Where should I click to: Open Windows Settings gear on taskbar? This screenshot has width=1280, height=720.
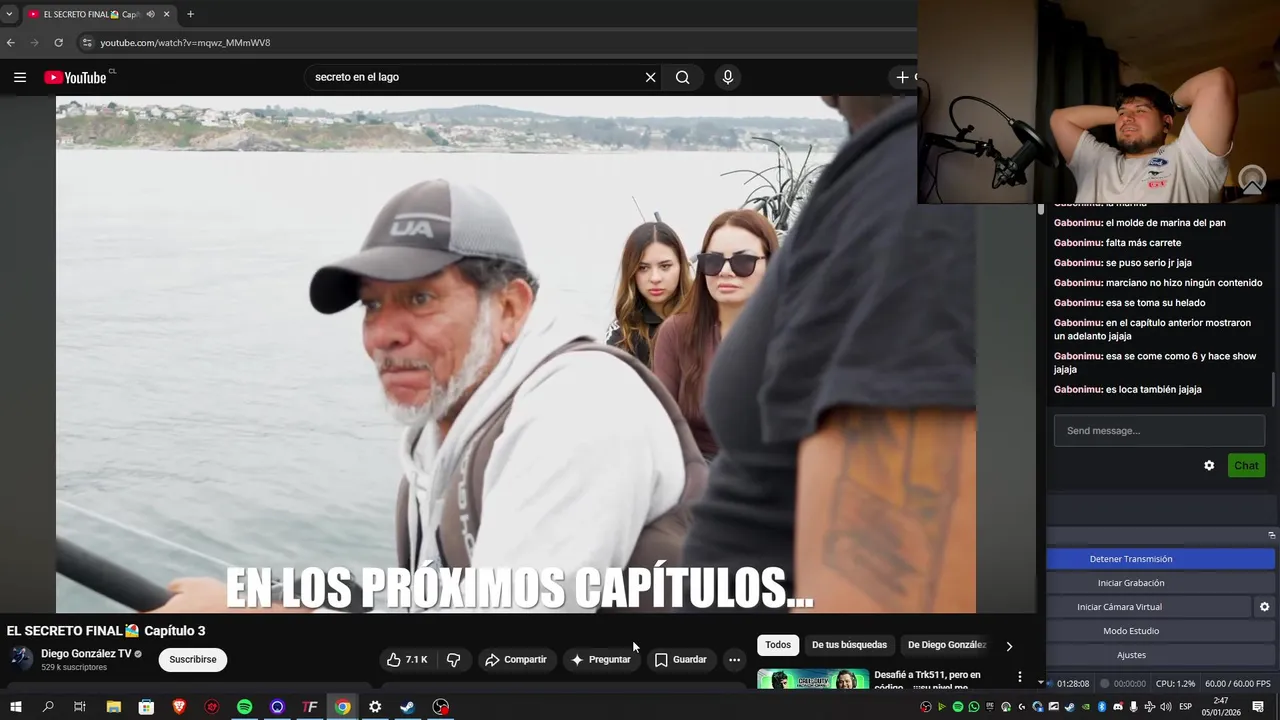tap(375, 707)
